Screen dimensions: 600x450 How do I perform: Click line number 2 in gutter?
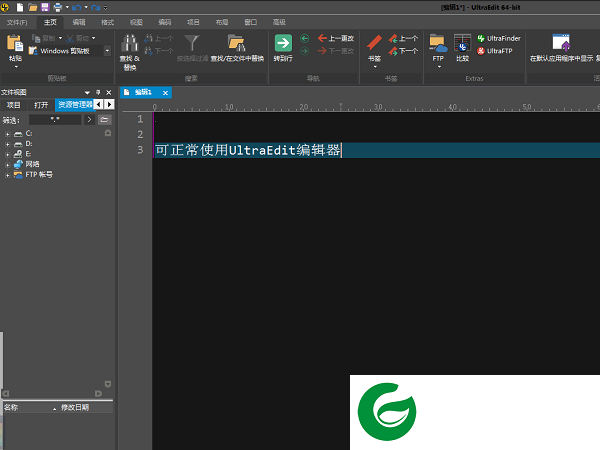pyautogui.click(x=140, y=134)
